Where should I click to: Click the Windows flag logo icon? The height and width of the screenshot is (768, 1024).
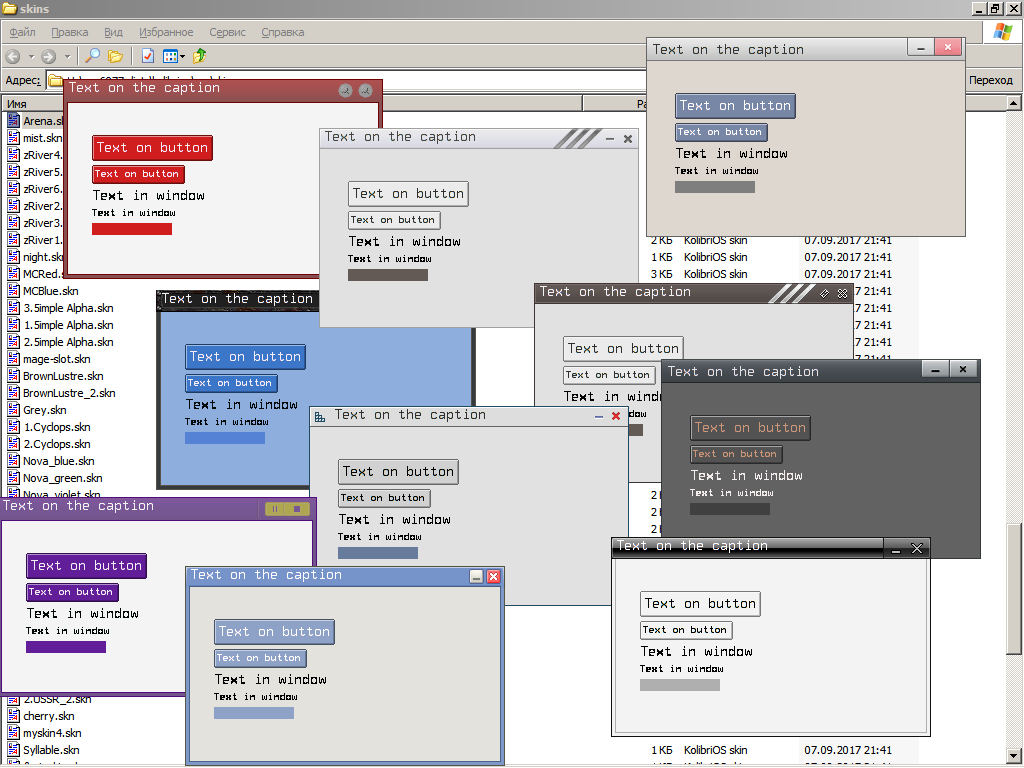1002,32
